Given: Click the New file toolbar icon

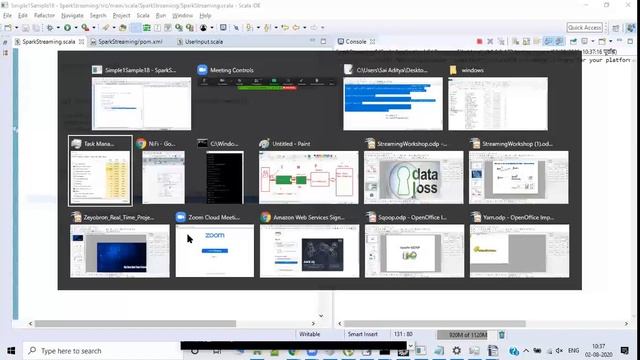Looking at the screenshot, I should (8, 28).
